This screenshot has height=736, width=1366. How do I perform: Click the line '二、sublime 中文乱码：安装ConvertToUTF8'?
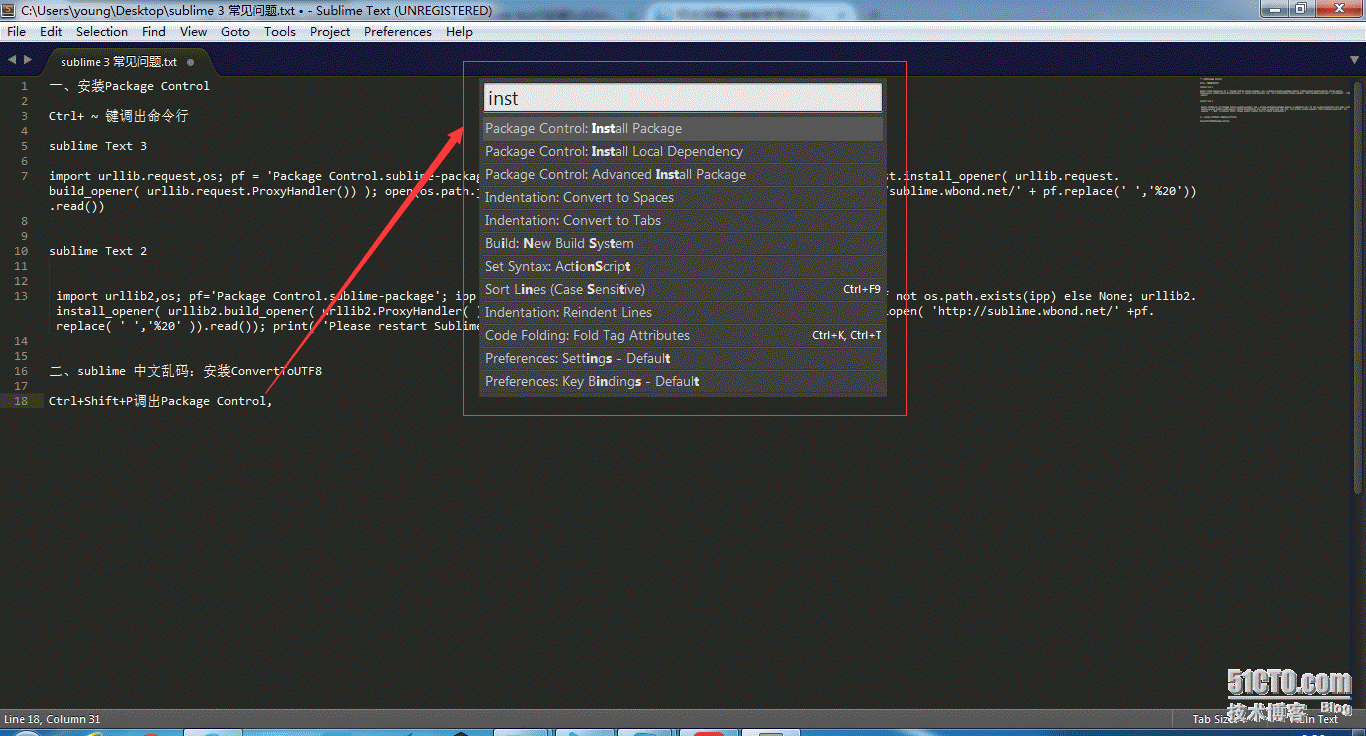(x=186, y=371)
